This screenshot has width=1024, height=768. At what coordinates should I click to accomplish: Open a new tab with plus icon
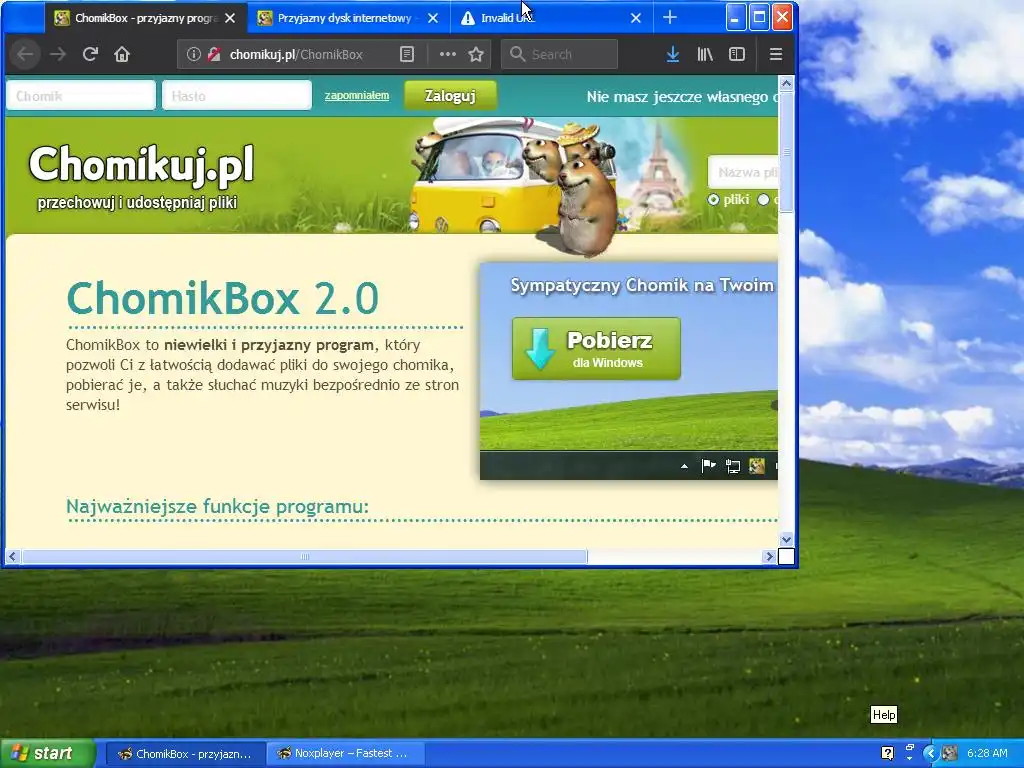click(669, 18)
